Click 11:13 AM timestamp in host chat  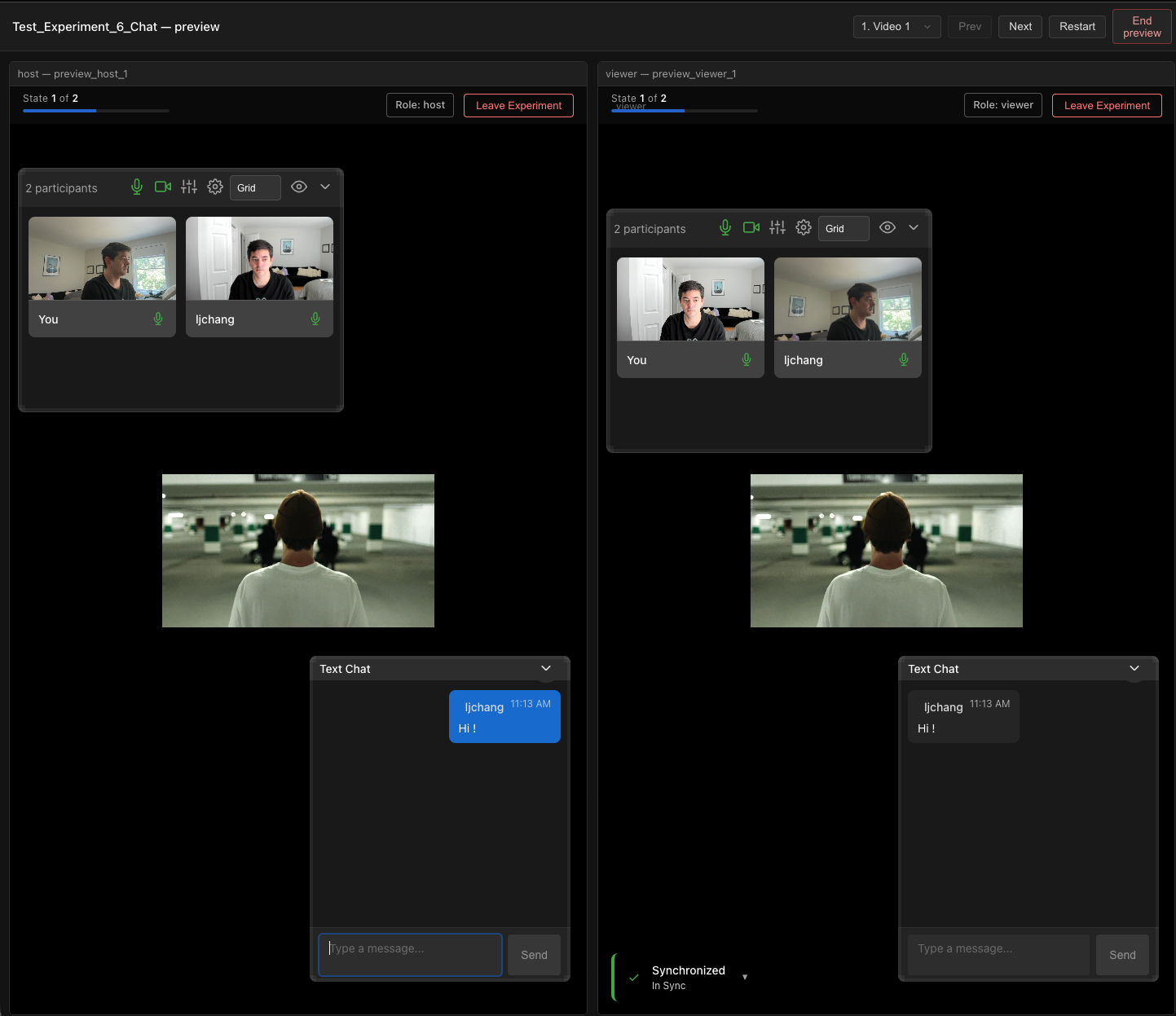(531, 704)
